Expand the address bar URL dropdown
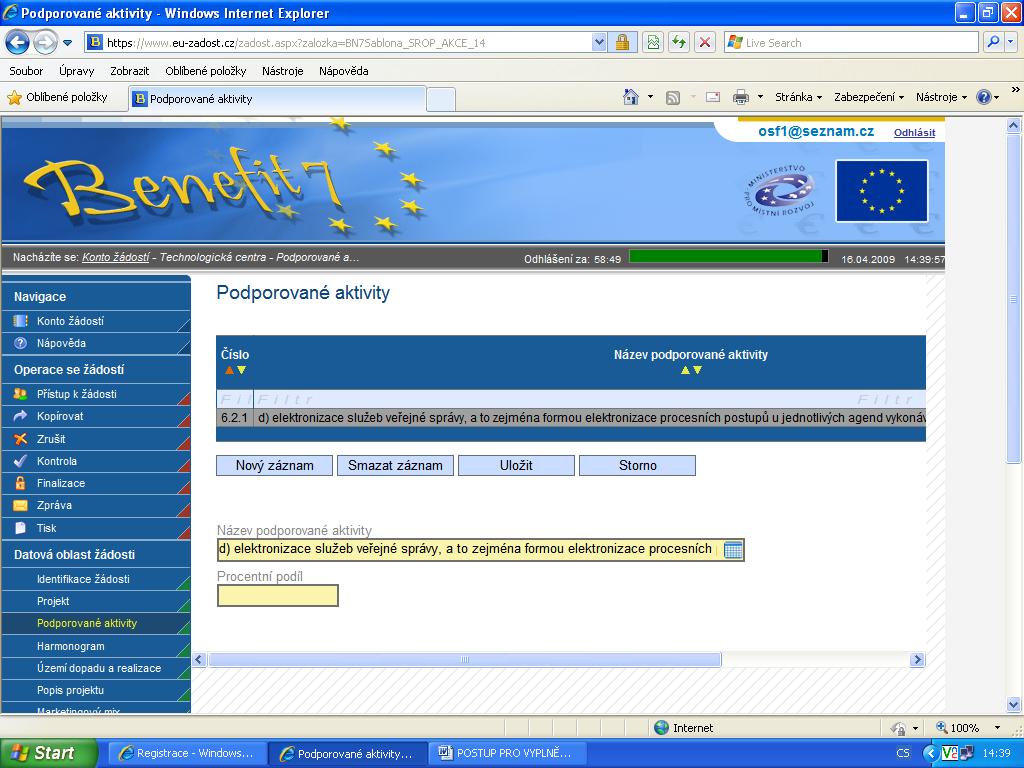The width and height of the screenshot is (1024, 768). (x=599, y=43)
